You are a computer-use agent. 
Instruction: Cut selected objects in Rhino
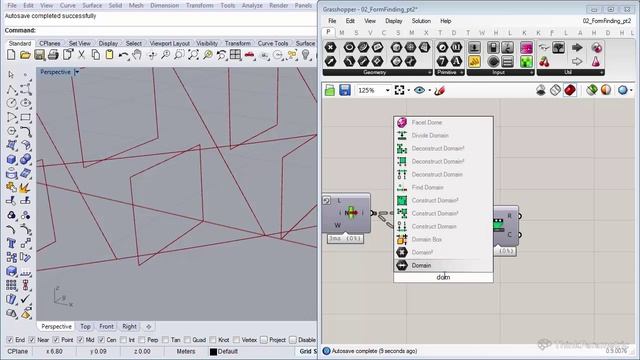point(81,55)
